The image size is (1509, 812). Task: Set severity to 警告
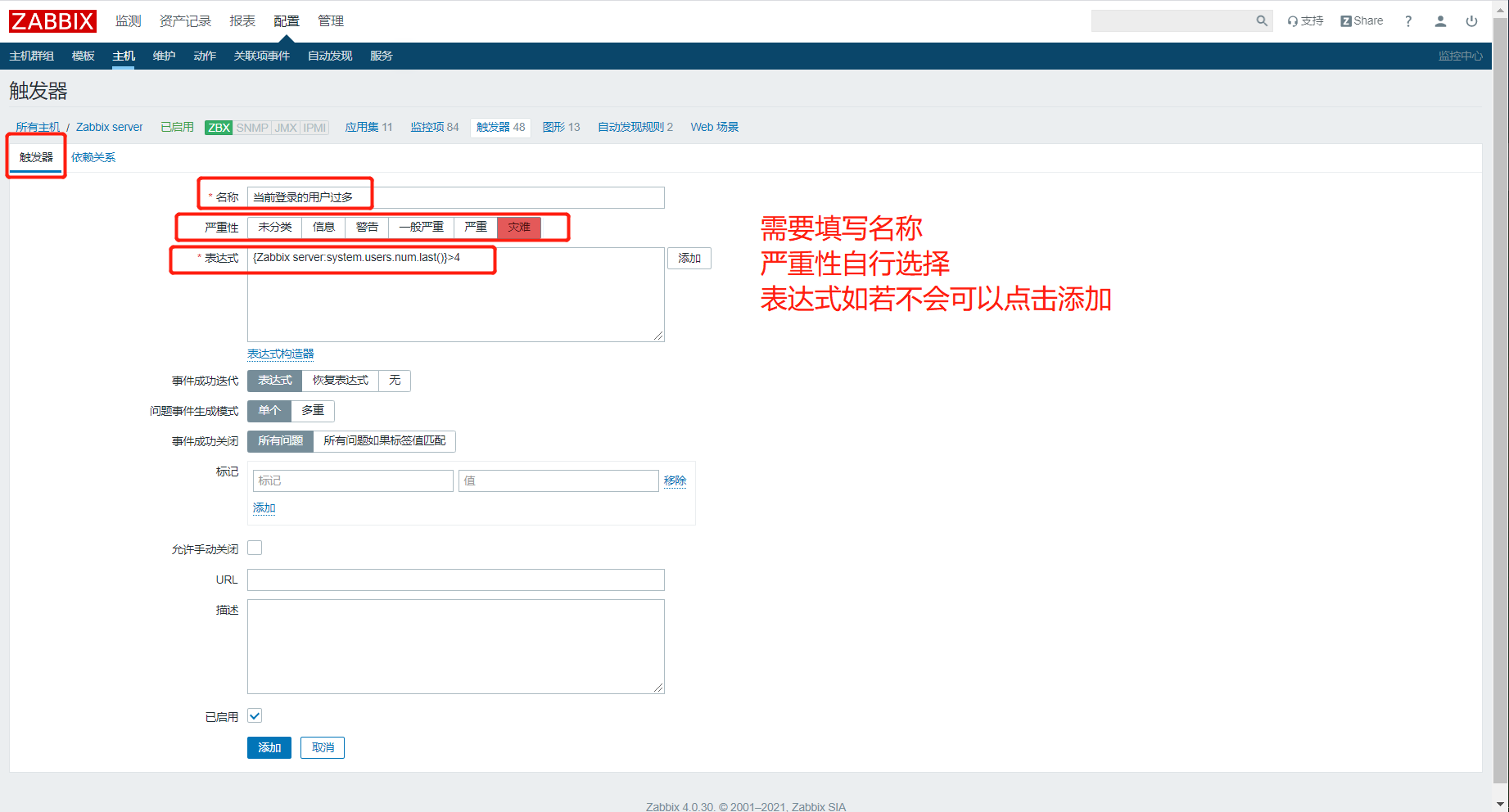pos(367,227)
